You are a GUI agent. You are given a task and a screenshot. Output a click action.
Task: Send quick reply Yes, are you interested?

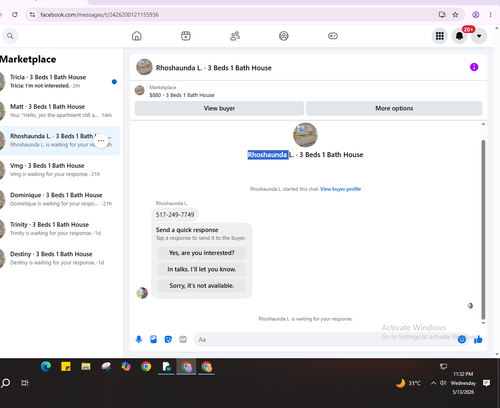202,253
